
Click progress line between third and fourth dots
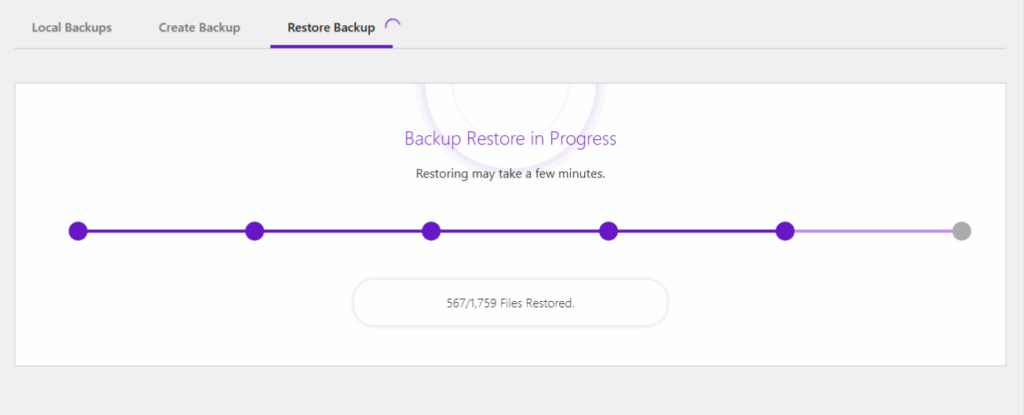pos(520,231)
